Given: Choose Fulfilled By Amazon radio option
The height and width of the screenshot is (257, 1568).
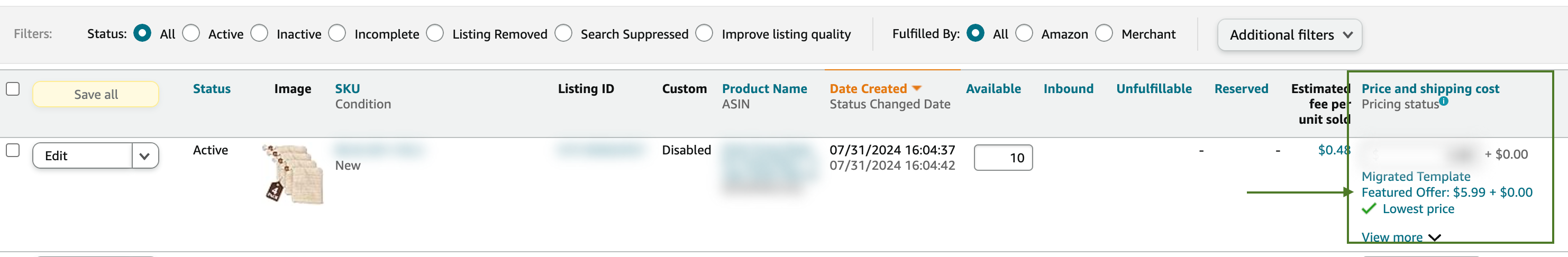Looking at the screenshot, I should tap(1024, 33).
